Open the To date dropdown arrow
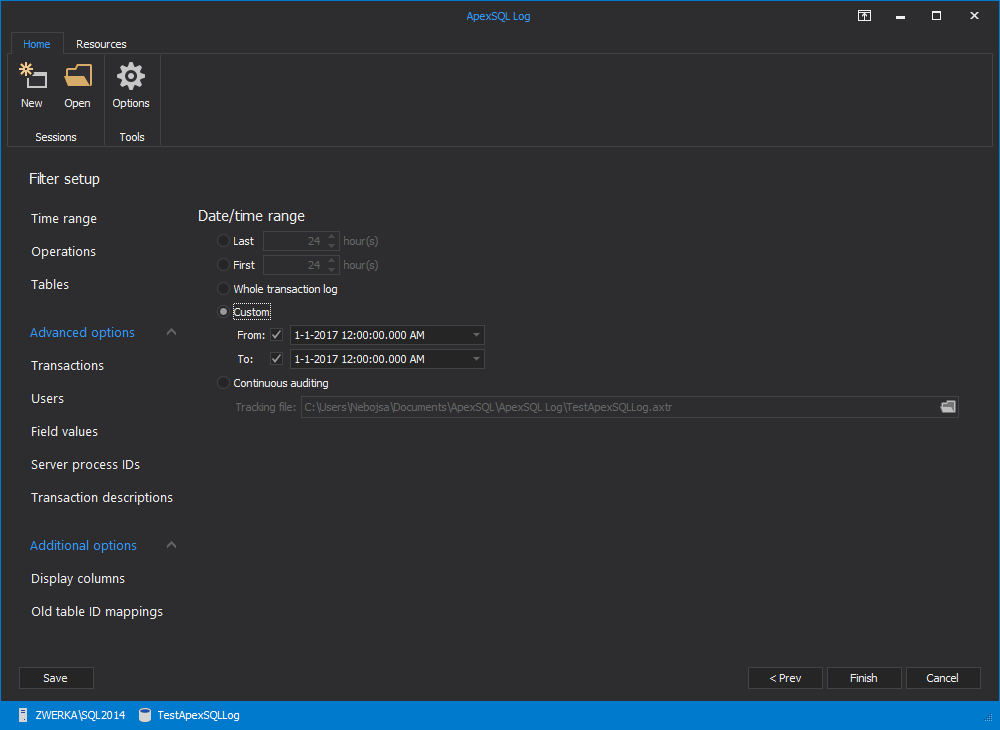Image resolution: width=1000 pixels, height=730 pixels. pyautogui.click(x=476, y=359)
